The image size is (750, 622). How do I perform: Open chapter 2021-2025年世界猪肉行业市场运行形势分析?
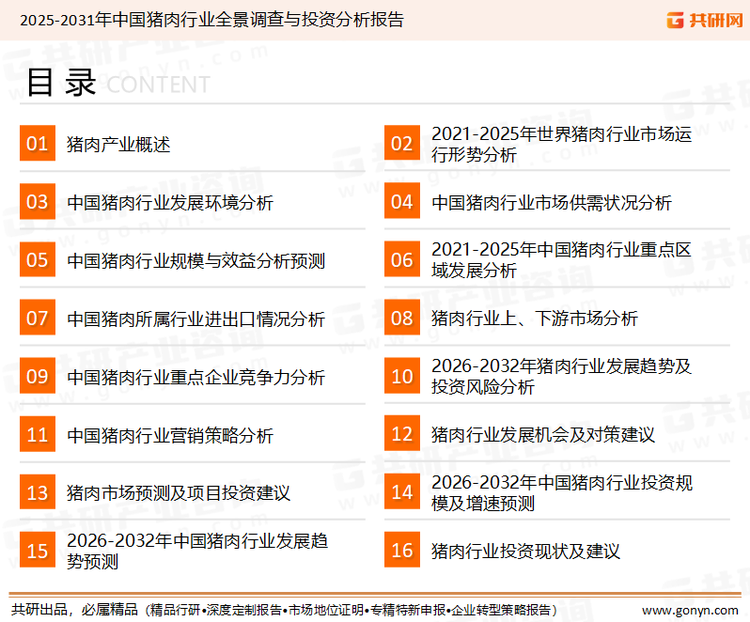pyautogui.click(x=562, y=144)
